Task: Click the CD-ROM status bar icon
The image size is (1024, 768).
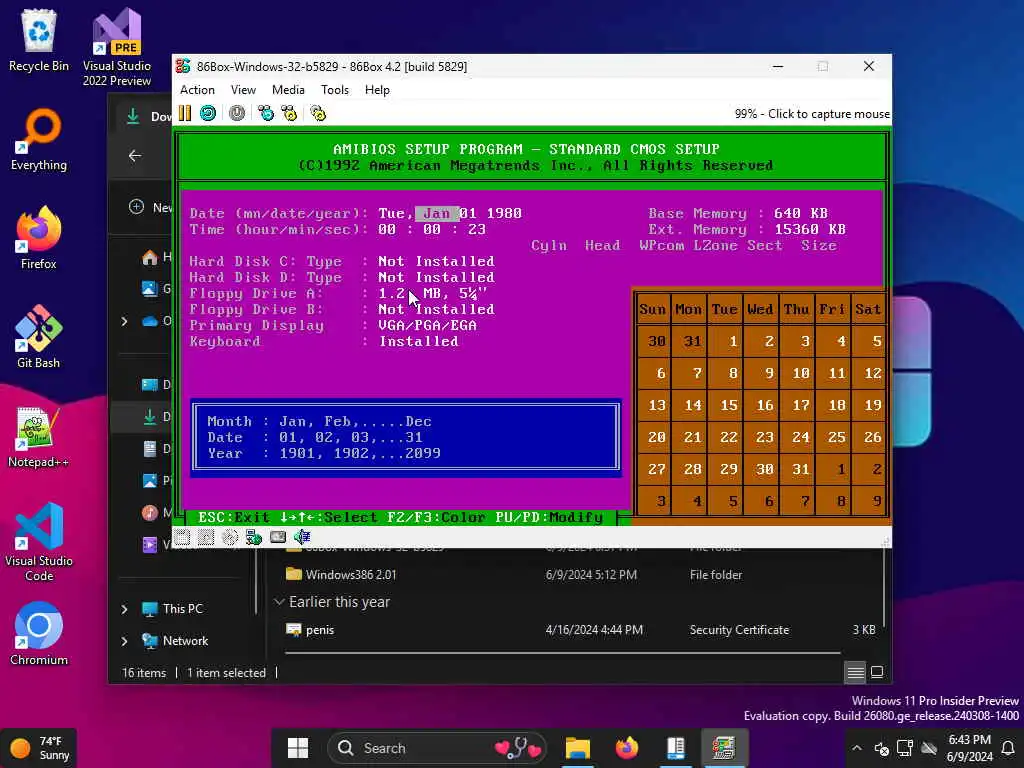Action: 229,537
